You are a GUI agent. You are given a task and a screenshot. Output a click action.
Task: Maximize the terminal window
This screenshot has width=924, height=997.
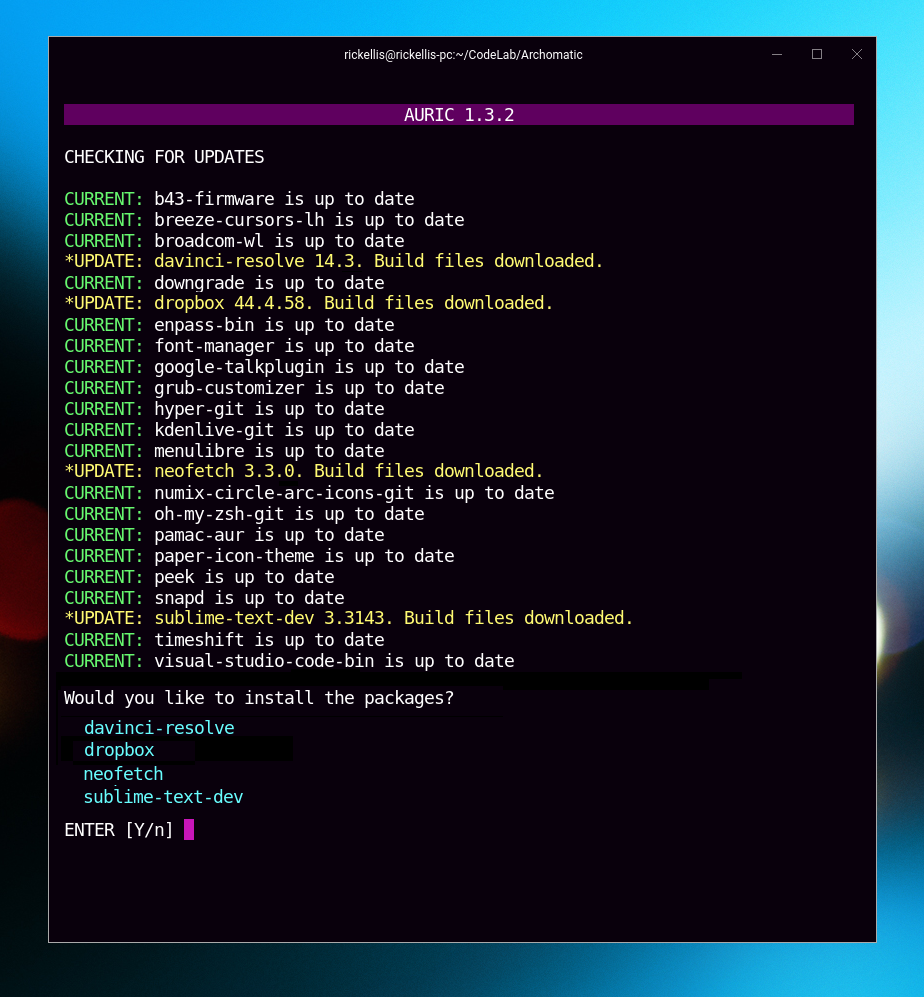(x=817, y=55)
